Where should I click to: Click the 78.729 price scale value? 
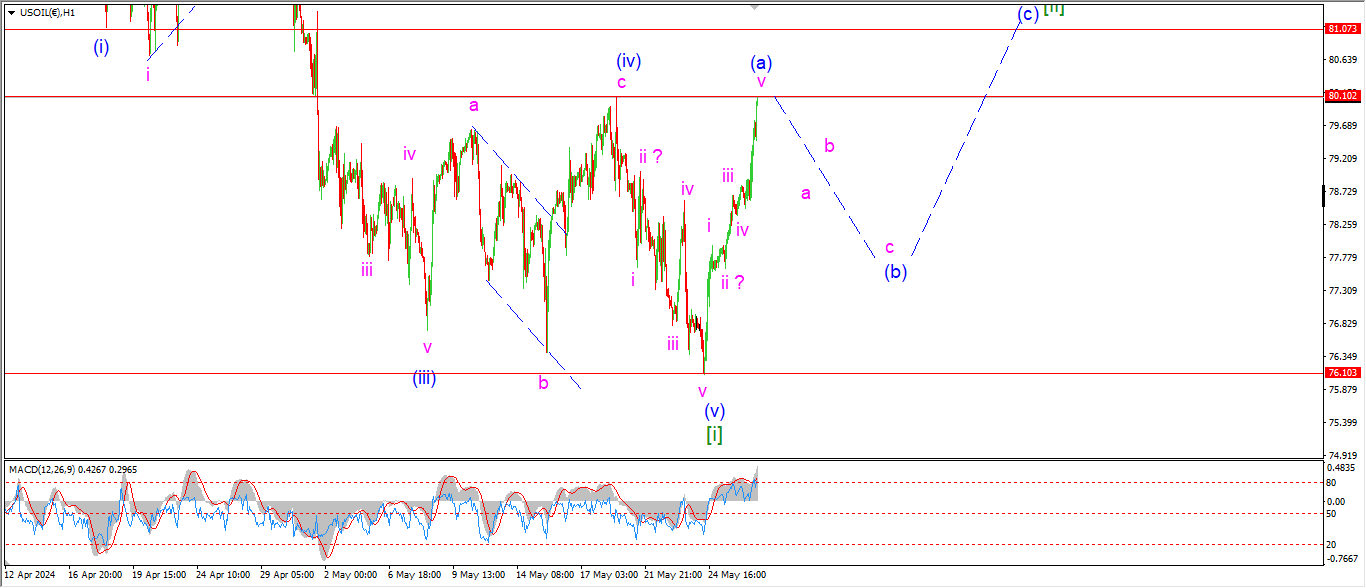(1341, 191)
